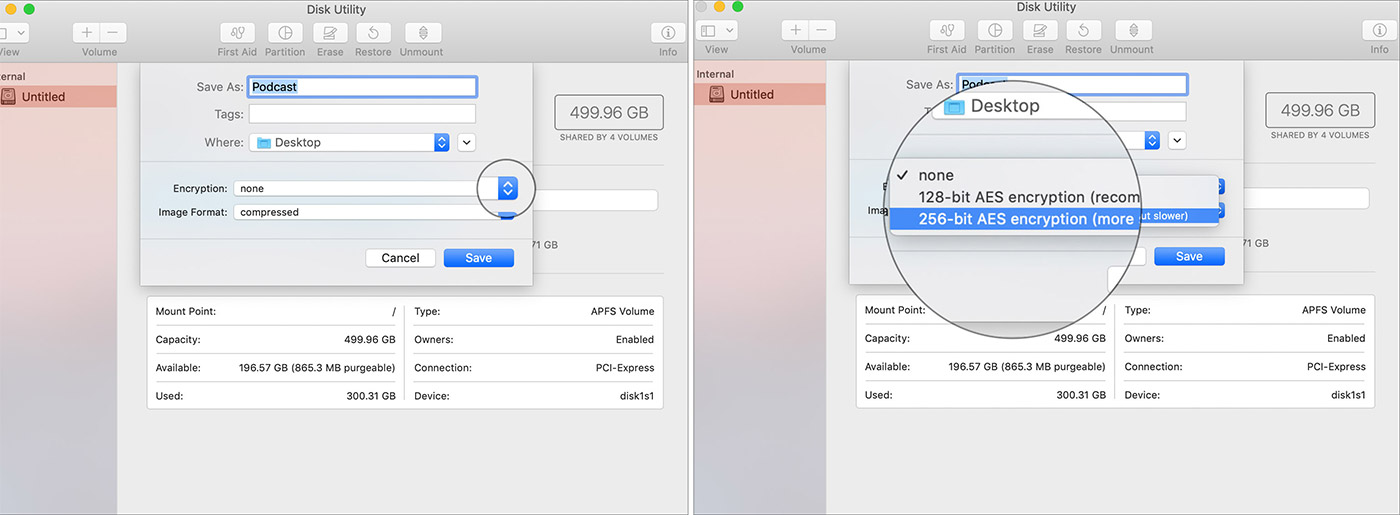Image resolution: width=1400 pixels, height=515 pixels.
Task: Click 'Mount Point:' label in right window
Action: pos(895,310)
